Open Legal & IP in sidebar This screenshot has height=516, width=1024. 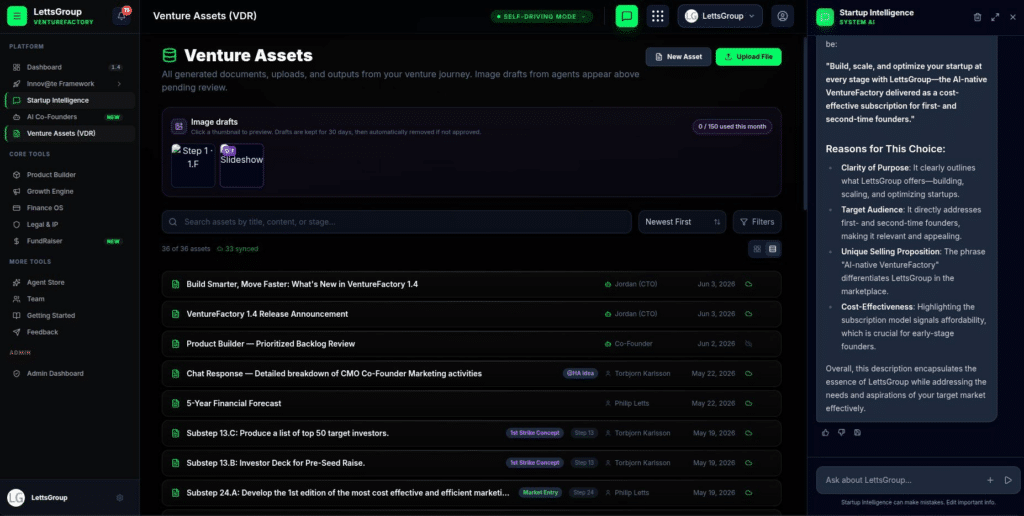(x=69, y=225)
